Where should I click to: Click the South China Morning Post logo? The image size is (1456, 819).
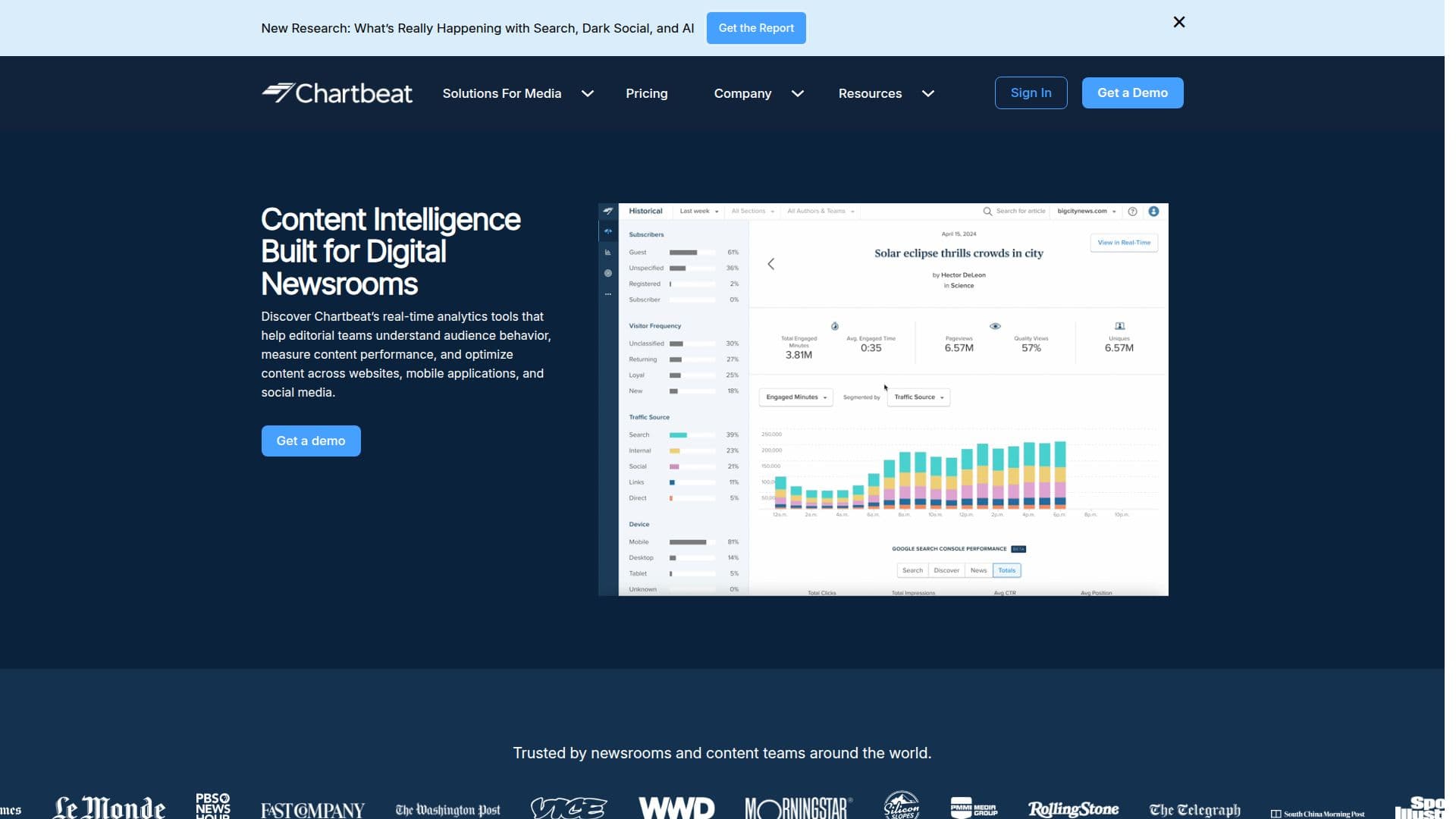coord(1317,814)
